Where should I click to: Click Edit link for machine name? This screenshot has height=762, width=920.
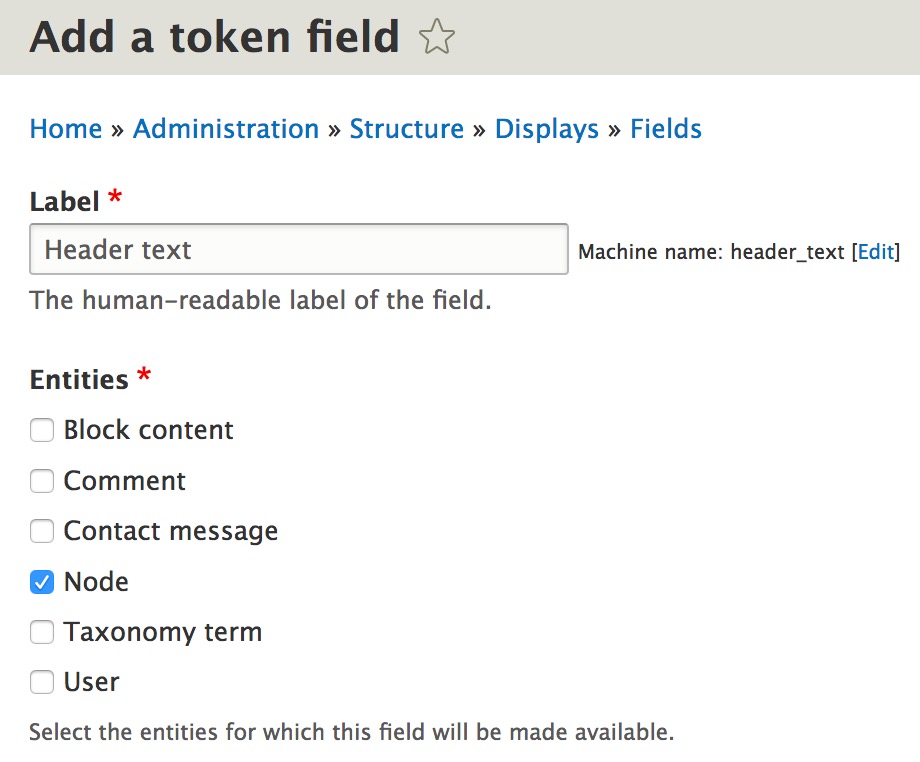pyautogui.click(x=875, y=252)
